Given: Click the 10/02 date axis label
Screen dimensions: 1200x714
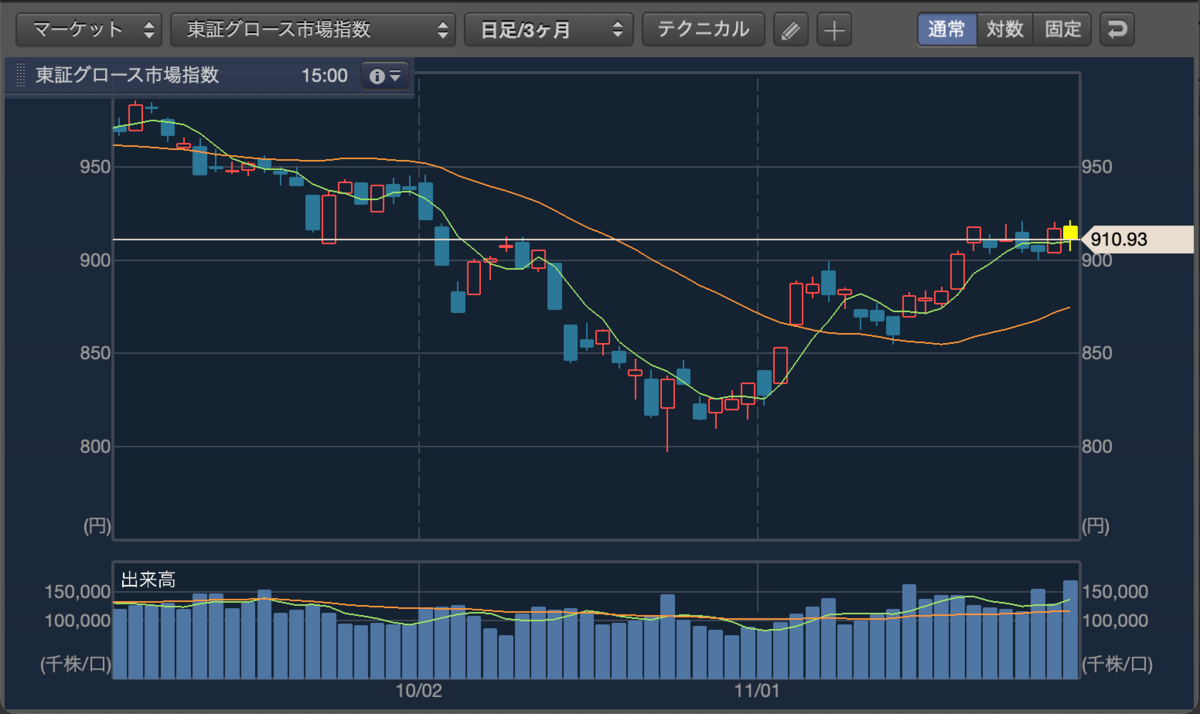Looking at the screenshot, I should [x=418, y=690].
